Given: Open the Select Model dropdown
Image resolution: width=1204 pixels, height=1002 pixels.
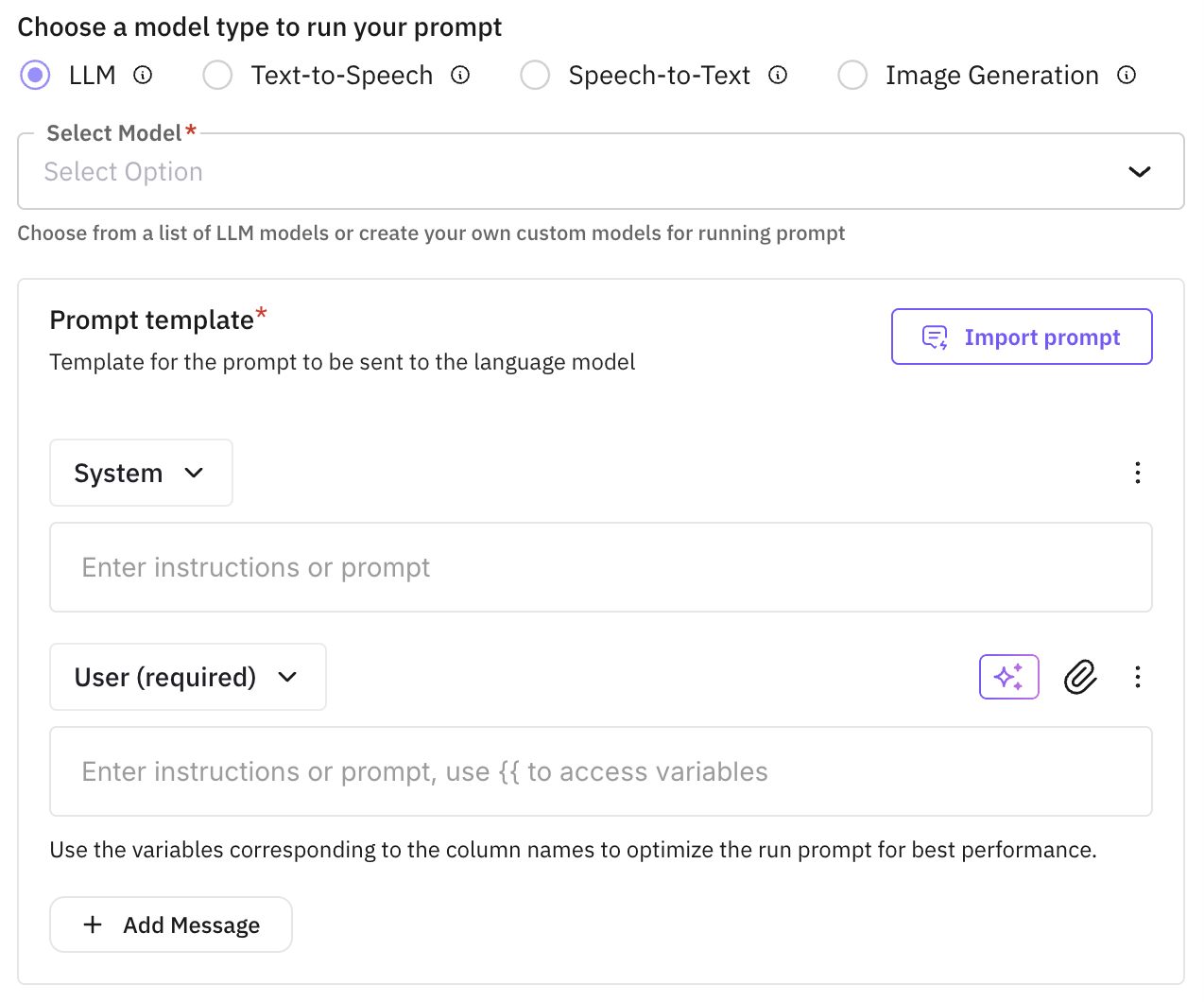Looking at the screenshot, I should pyautogui.click(x=600, y=172).
